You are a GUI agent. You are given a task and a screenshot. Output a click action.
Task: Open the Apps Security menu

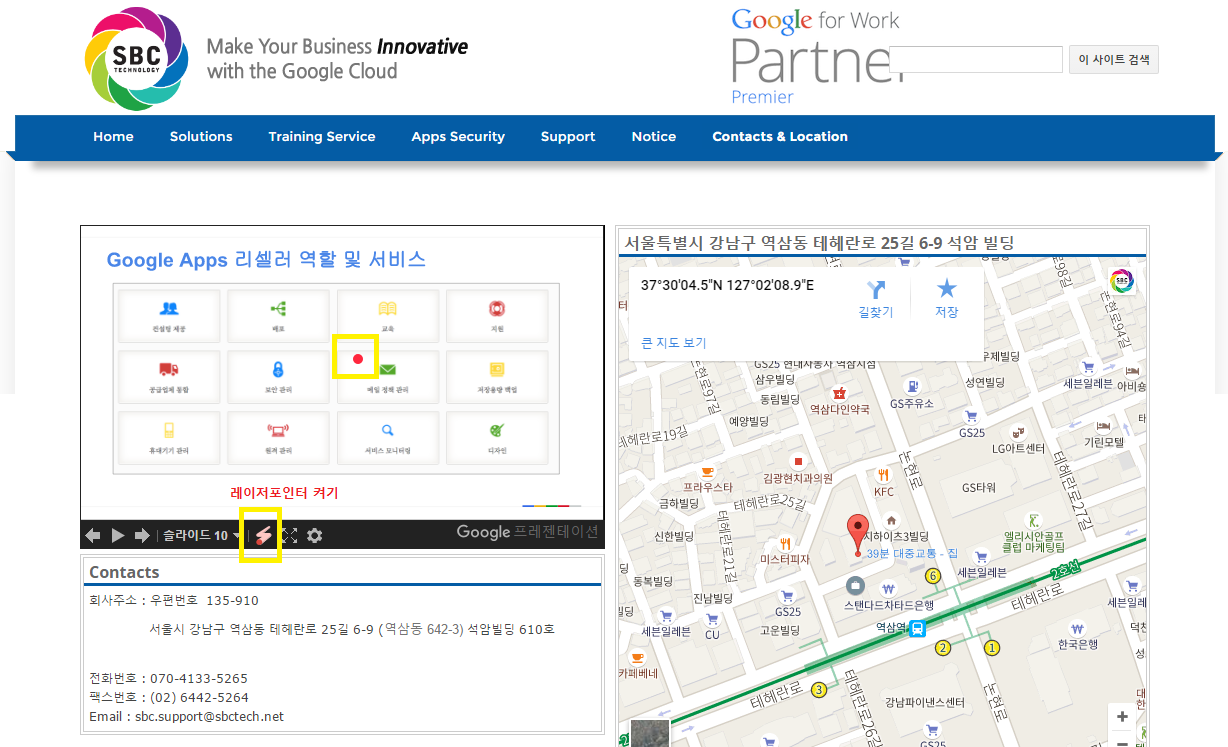point(458,137)
